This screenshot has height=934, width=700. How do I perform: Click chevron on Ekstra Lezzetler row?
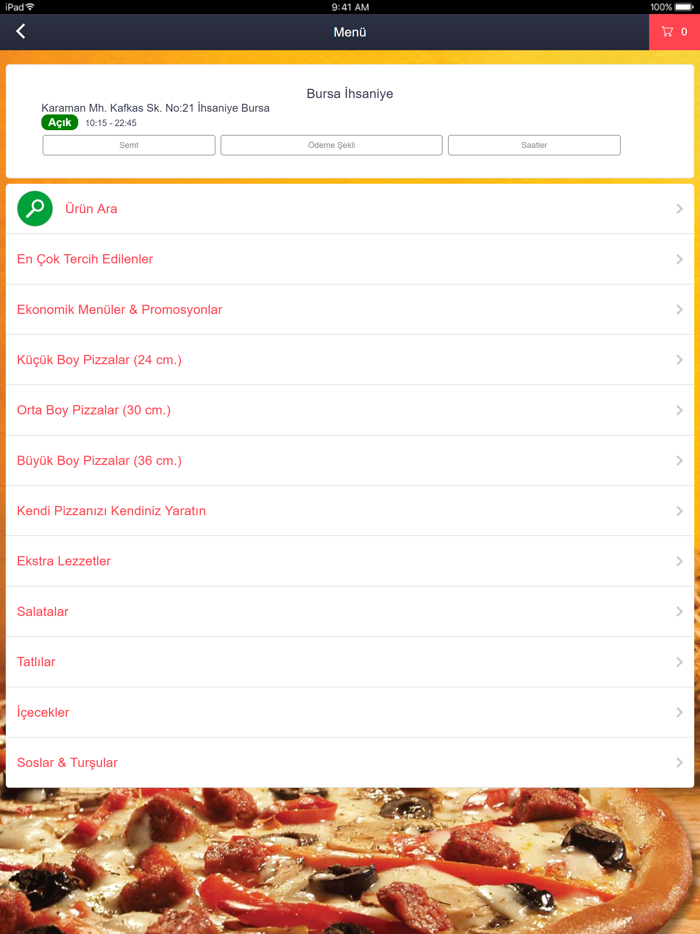click(679, 561)
